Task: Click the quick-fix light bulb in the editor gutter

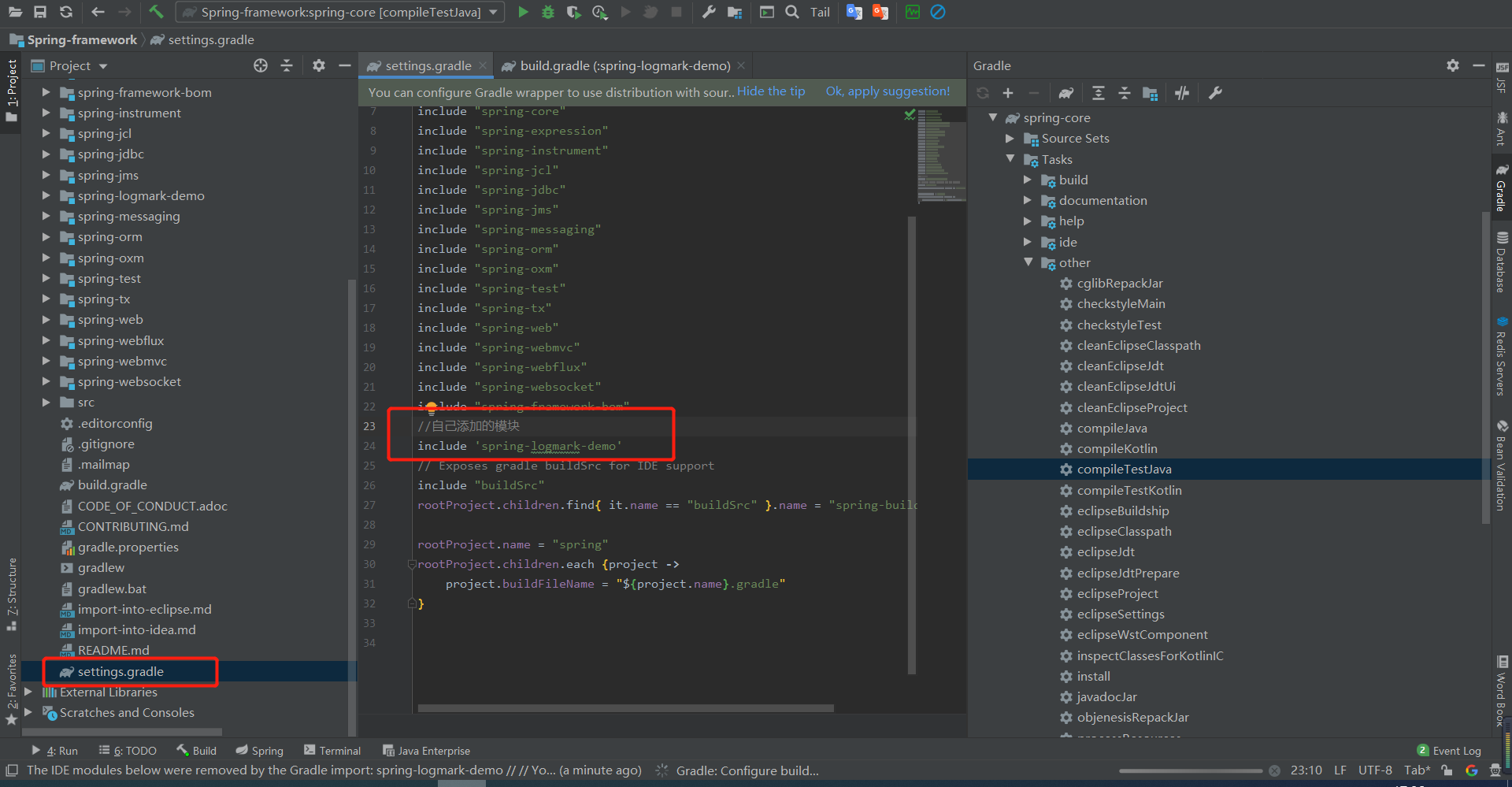Action: pos(431,408)
